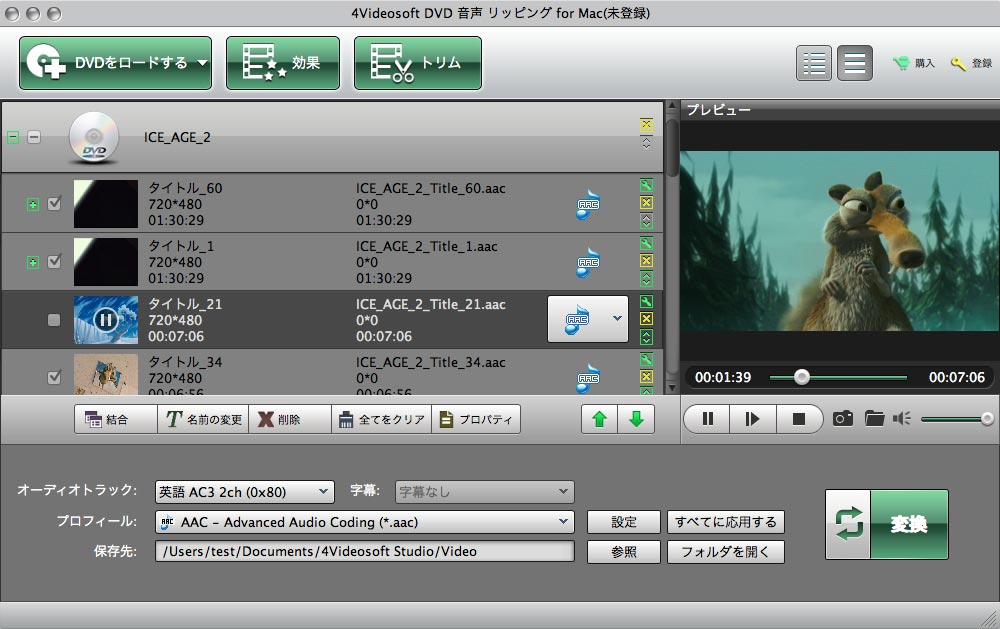Stop the preview playback

[798, 418]
